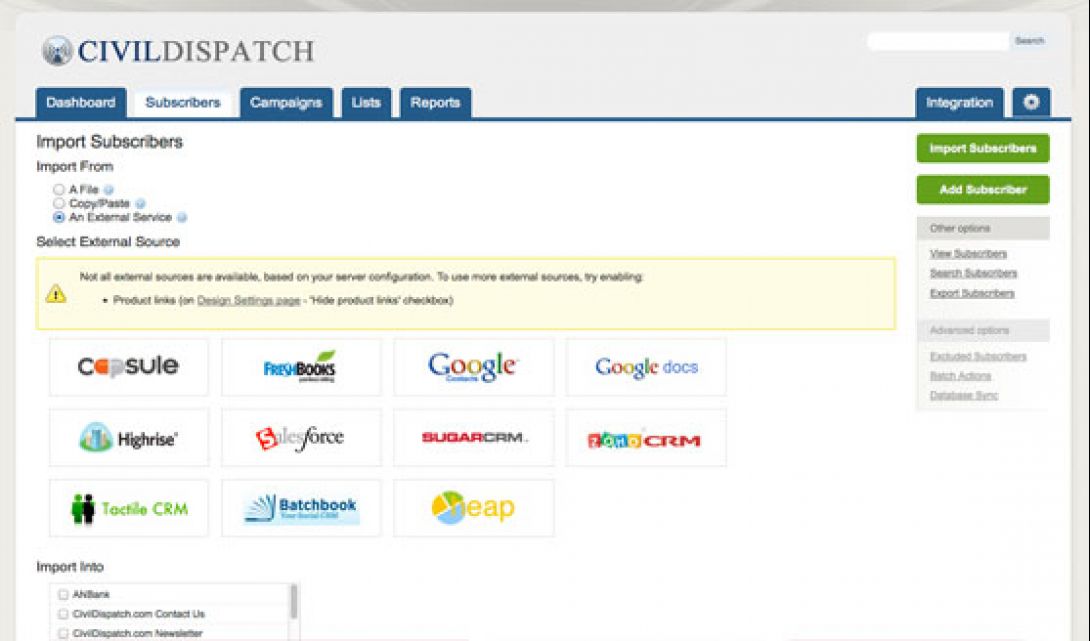Click the Search button
1090x641 pixels.
click(x=1030, y=41)
